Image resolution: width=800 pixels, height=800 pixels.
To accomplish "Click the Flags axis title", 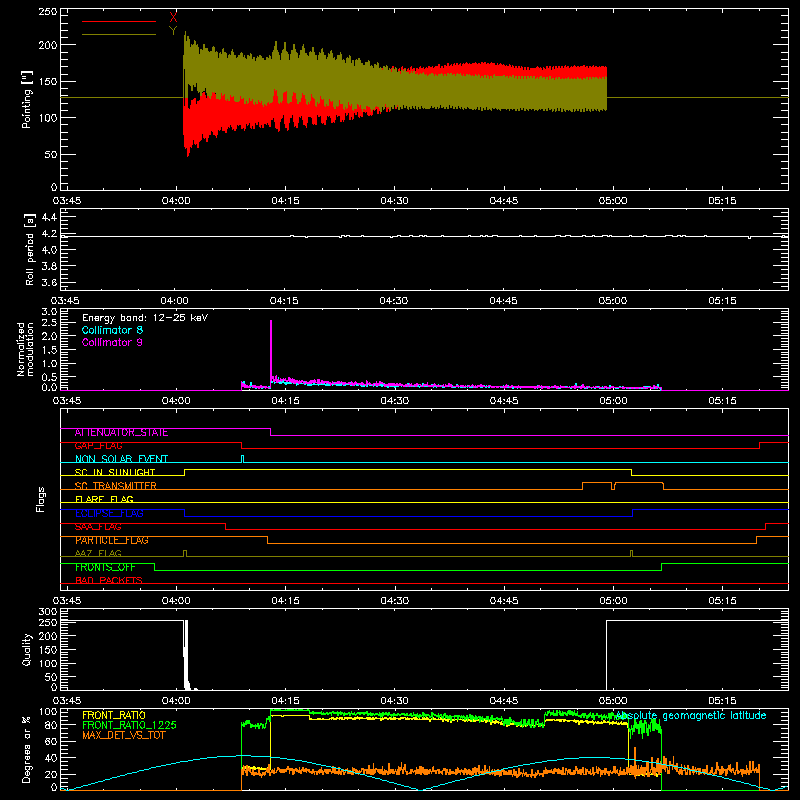I will click(41, 499).
